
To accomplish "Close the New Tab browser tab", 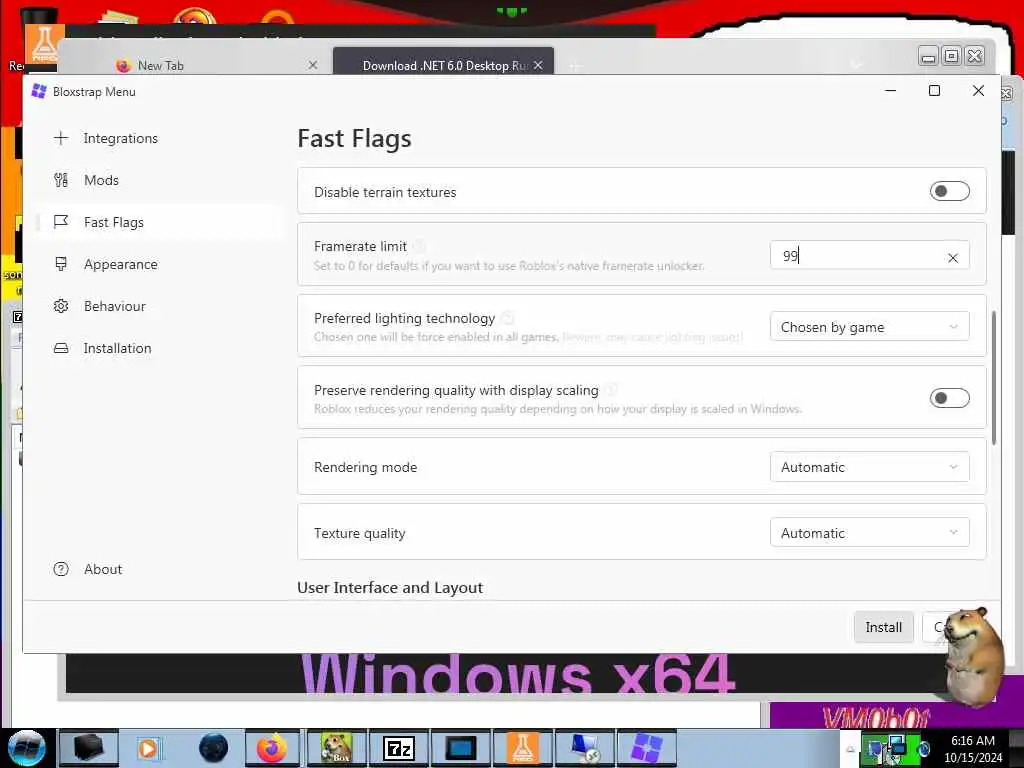I will coord(313,65).
